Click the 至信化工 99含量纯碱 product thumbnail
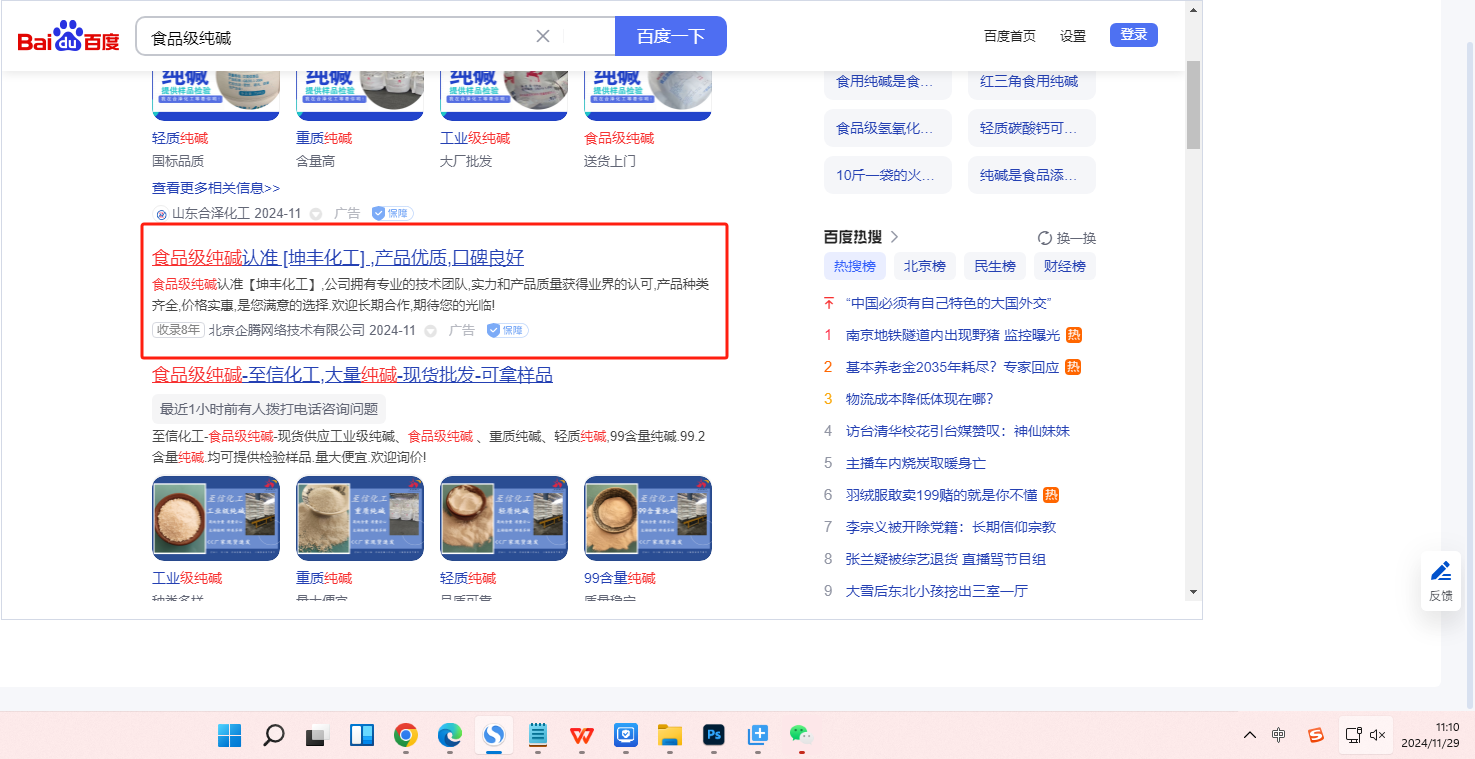This screenshot has width=1475, height=759. [x=648, y=518]
